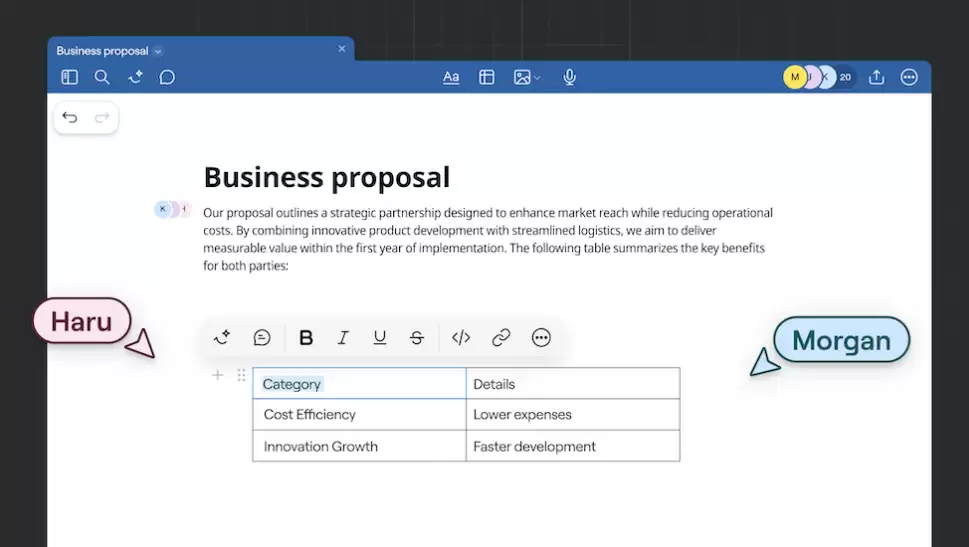
Task: Click the Category table cell
Action: [x=358, y=384]
